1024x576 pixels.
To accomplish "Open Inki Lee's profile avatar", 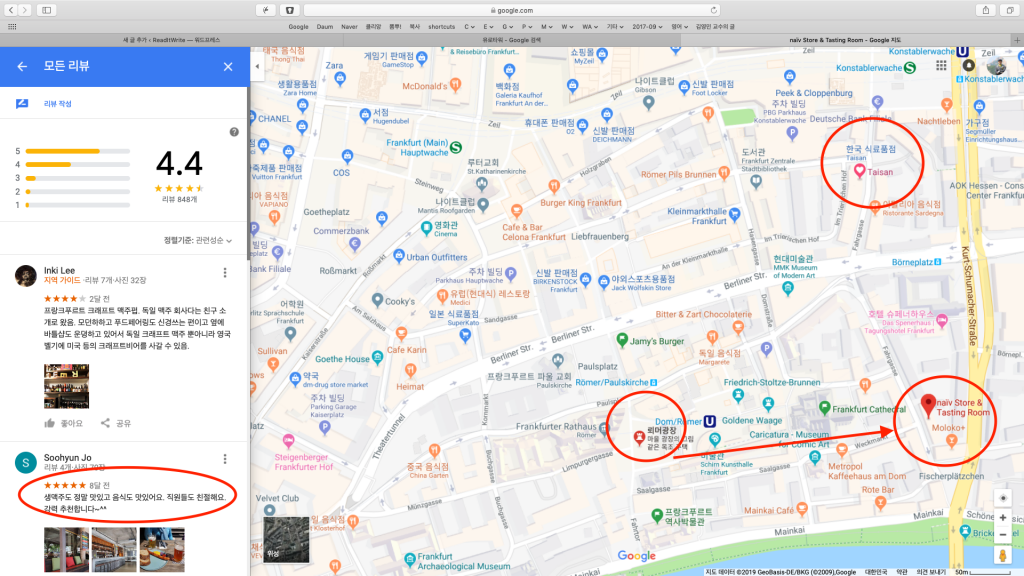I will pos(25,276).
